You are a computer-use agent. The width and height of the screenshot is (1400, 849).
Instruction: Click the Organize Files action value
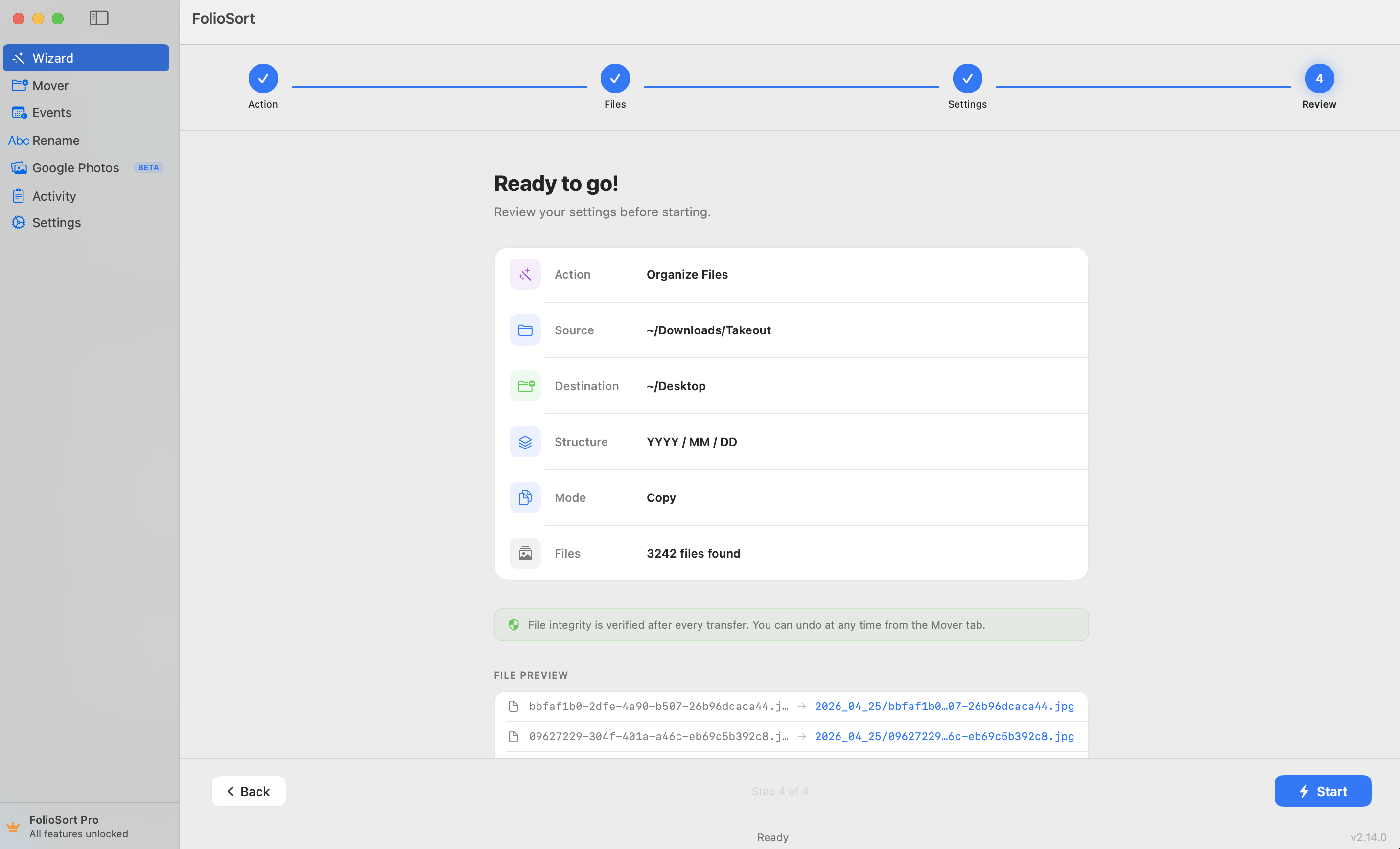pyautogui.click(x=687, y=275)
